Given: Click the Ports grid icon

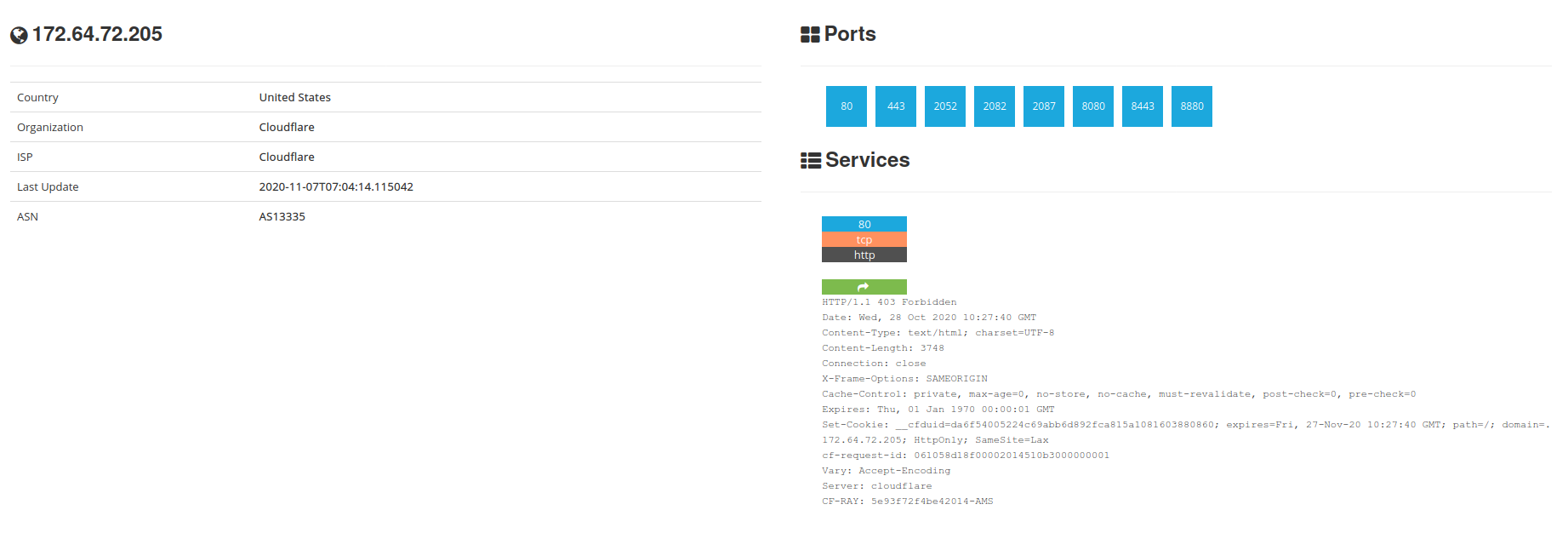Looking at the screenshot, I should click(x=810, y=34).
